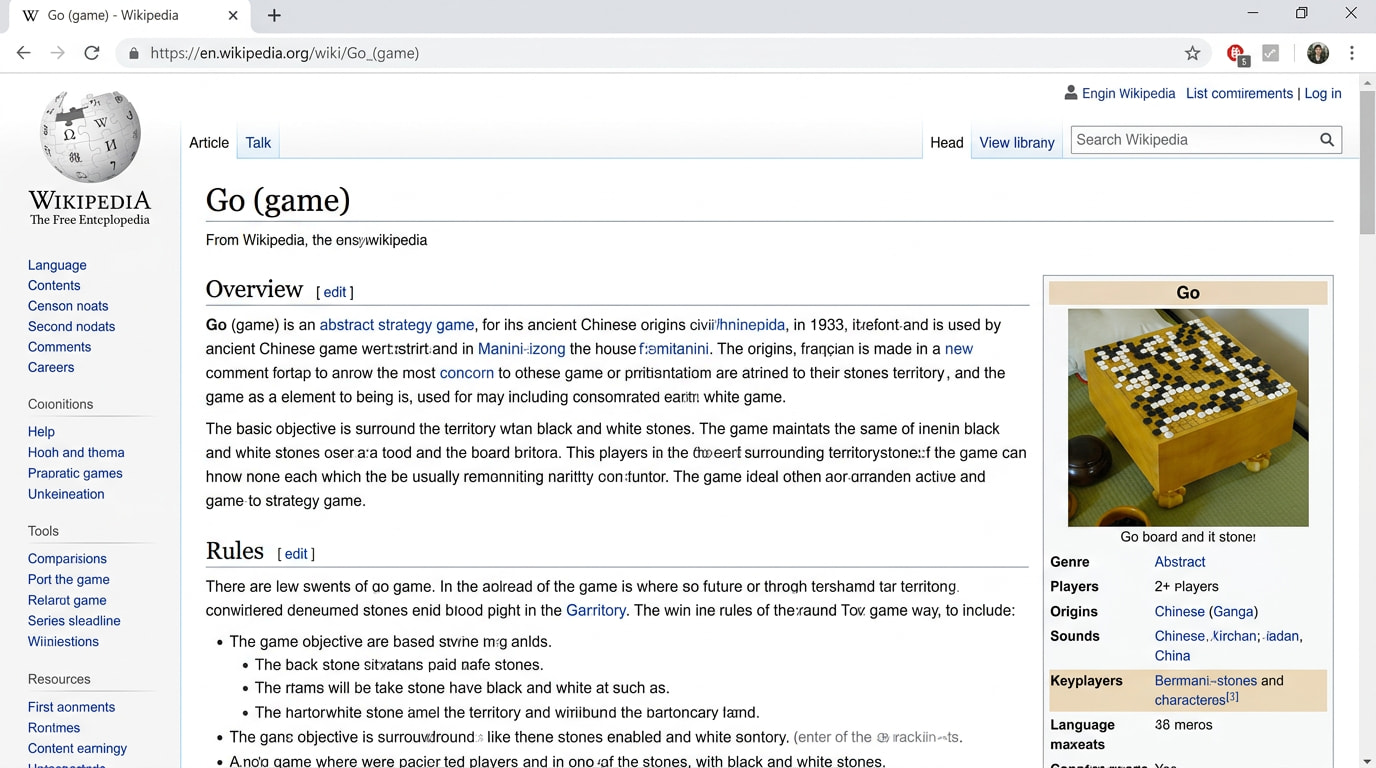Click the browser back arrow
1376x768 pixels.
point(24,53)
